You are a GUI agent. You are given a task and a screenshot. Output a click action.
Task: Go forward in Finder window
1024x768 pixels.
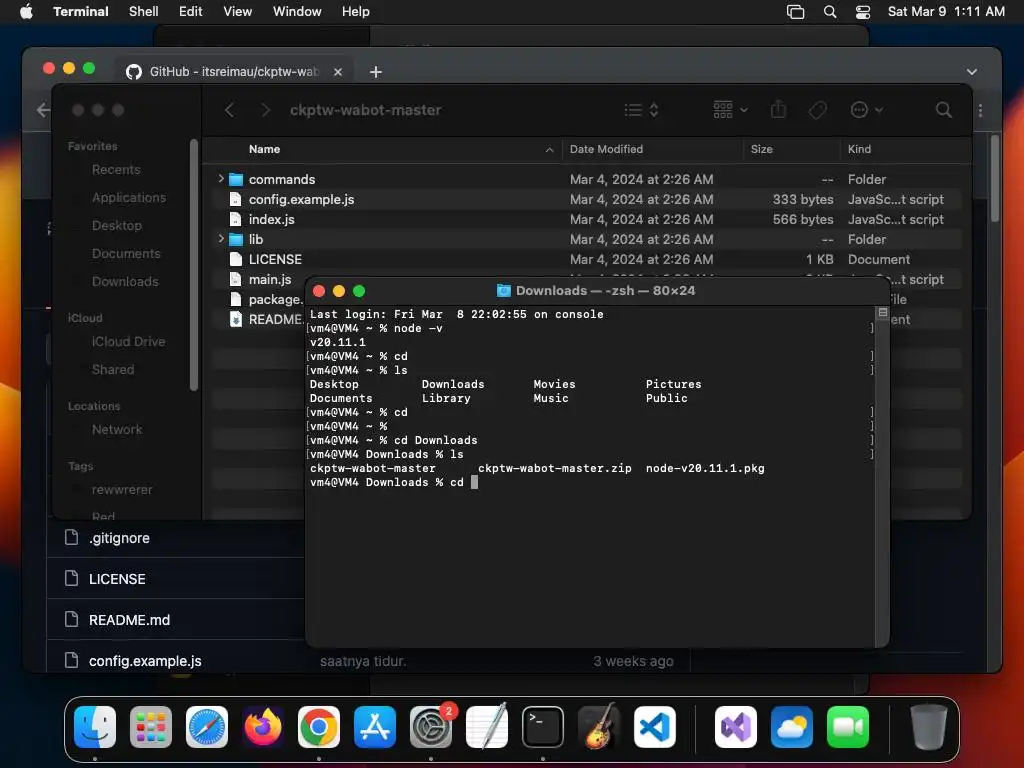(x=265, y=110)
